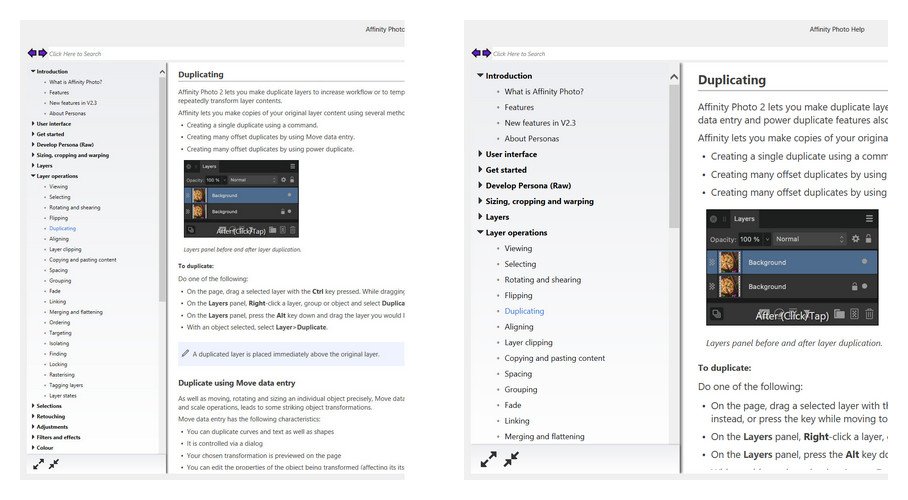Expand Get started section in left help window
Viewport: 908px width, 500px height.
click(x=33, y=134)
